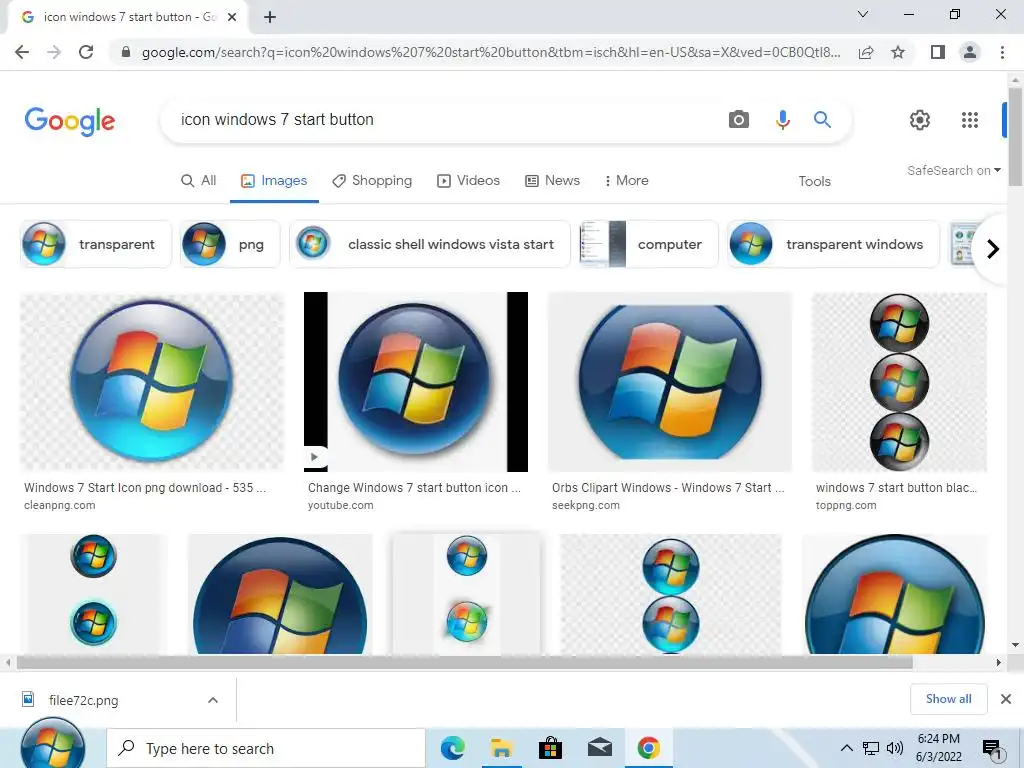The height and width of the screenshot is (768, 1024).
Task: Open a new tab with the plus button
Action: tap(270, 17)
